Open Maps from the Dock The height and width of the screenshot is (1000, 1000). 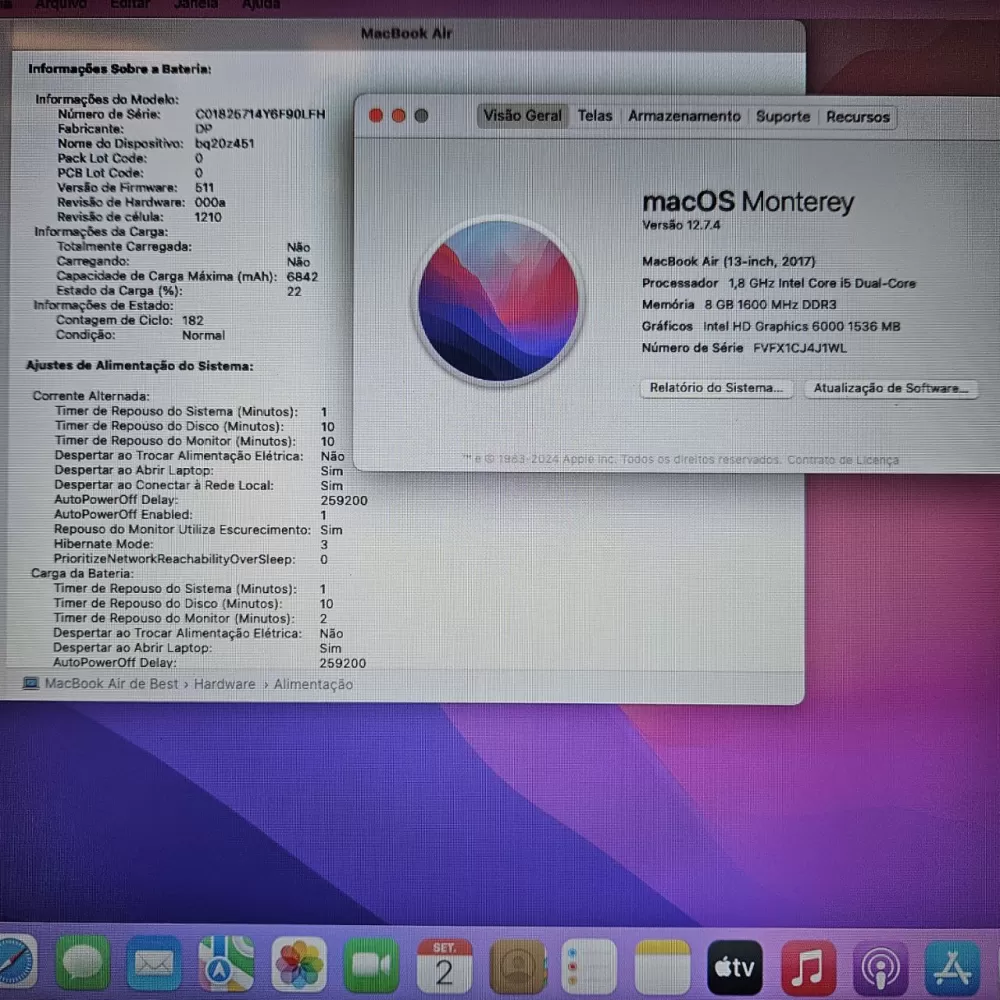pos(226,964)
